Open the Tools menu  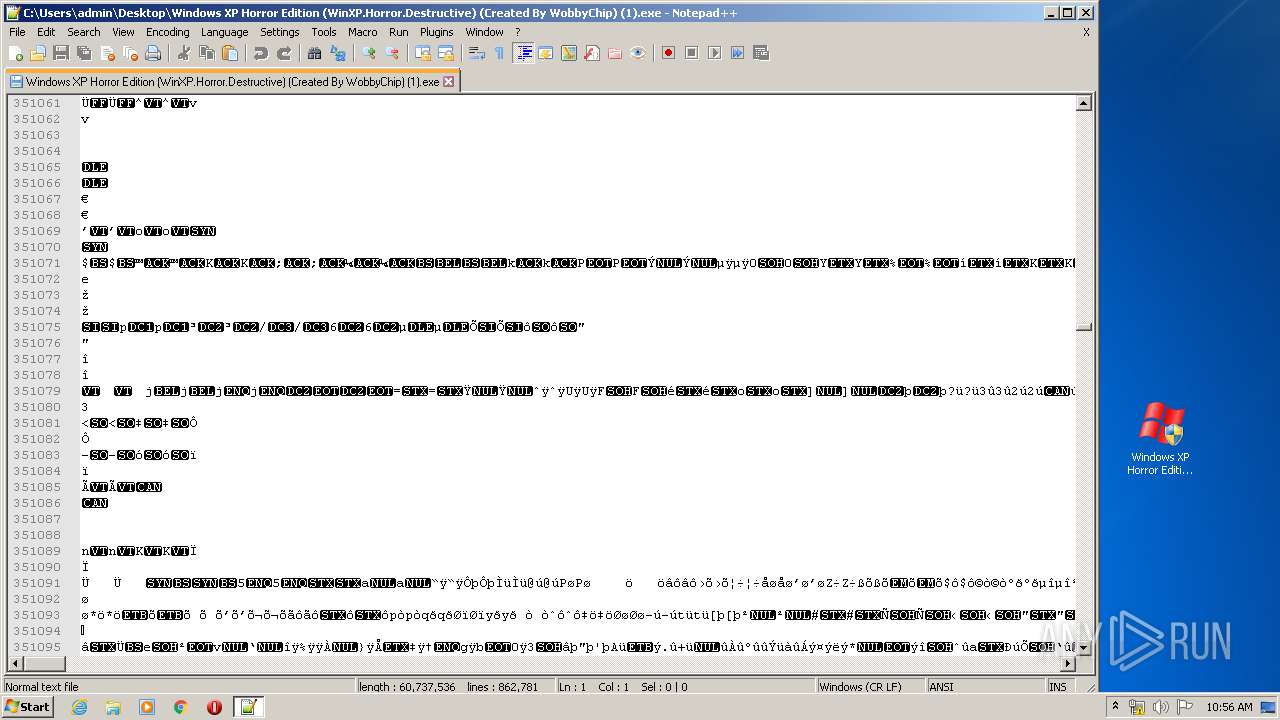(x=324, y=32)
